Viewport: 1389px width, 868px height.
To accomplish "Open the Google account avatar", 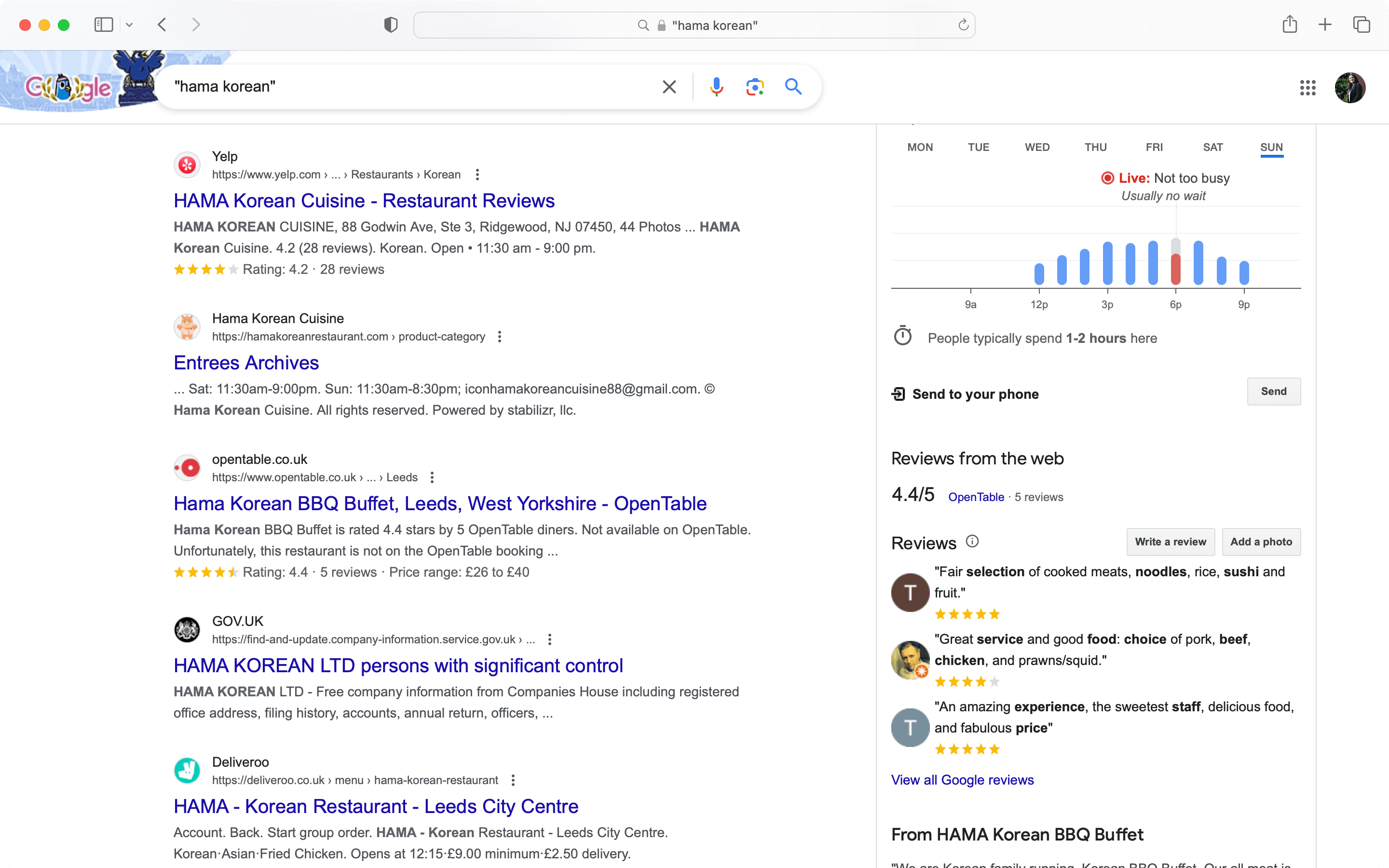I will click(1350, 88).
